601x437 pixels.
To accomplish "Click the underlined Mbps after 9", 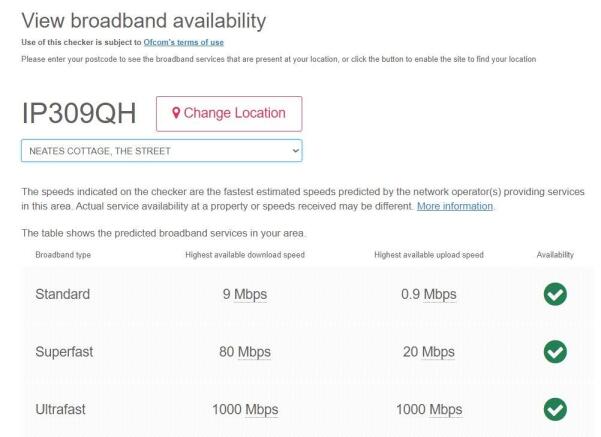I will [x=251, y=294].
